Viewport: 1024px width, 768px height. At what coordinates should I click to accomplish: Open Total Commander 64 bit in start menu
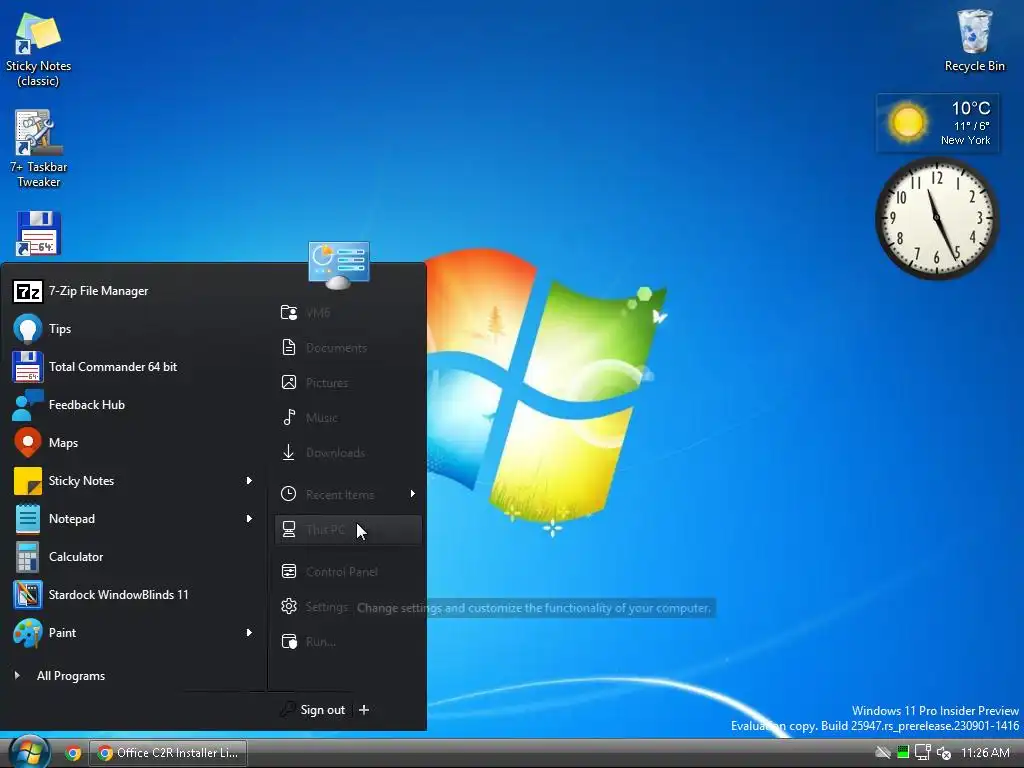(134, 367)
